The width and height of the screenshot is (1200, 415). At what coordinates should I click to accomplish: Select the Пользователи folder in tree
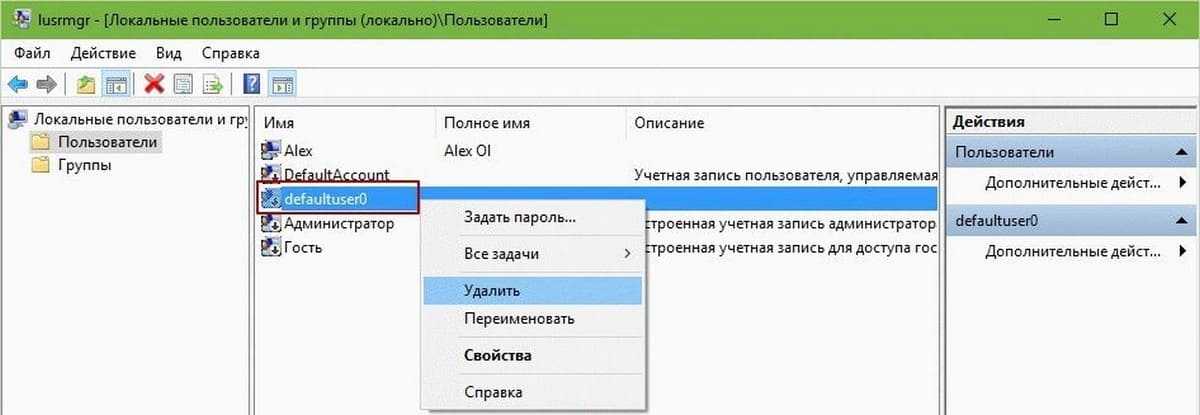(107, 143)
